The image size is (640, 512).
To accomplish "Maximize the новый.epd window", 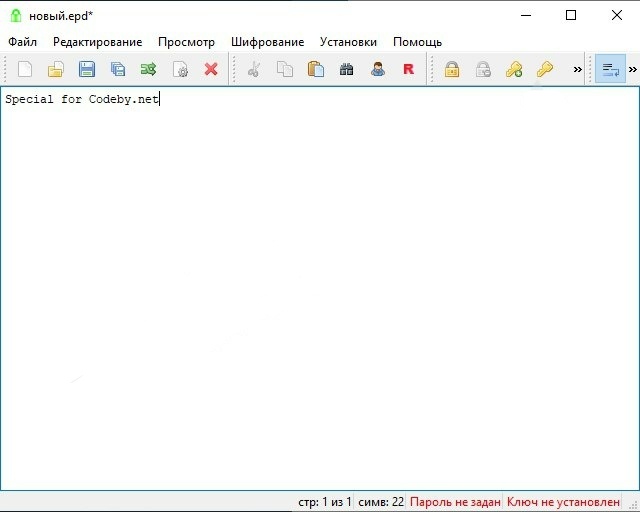I will click(x=571, y=16).
